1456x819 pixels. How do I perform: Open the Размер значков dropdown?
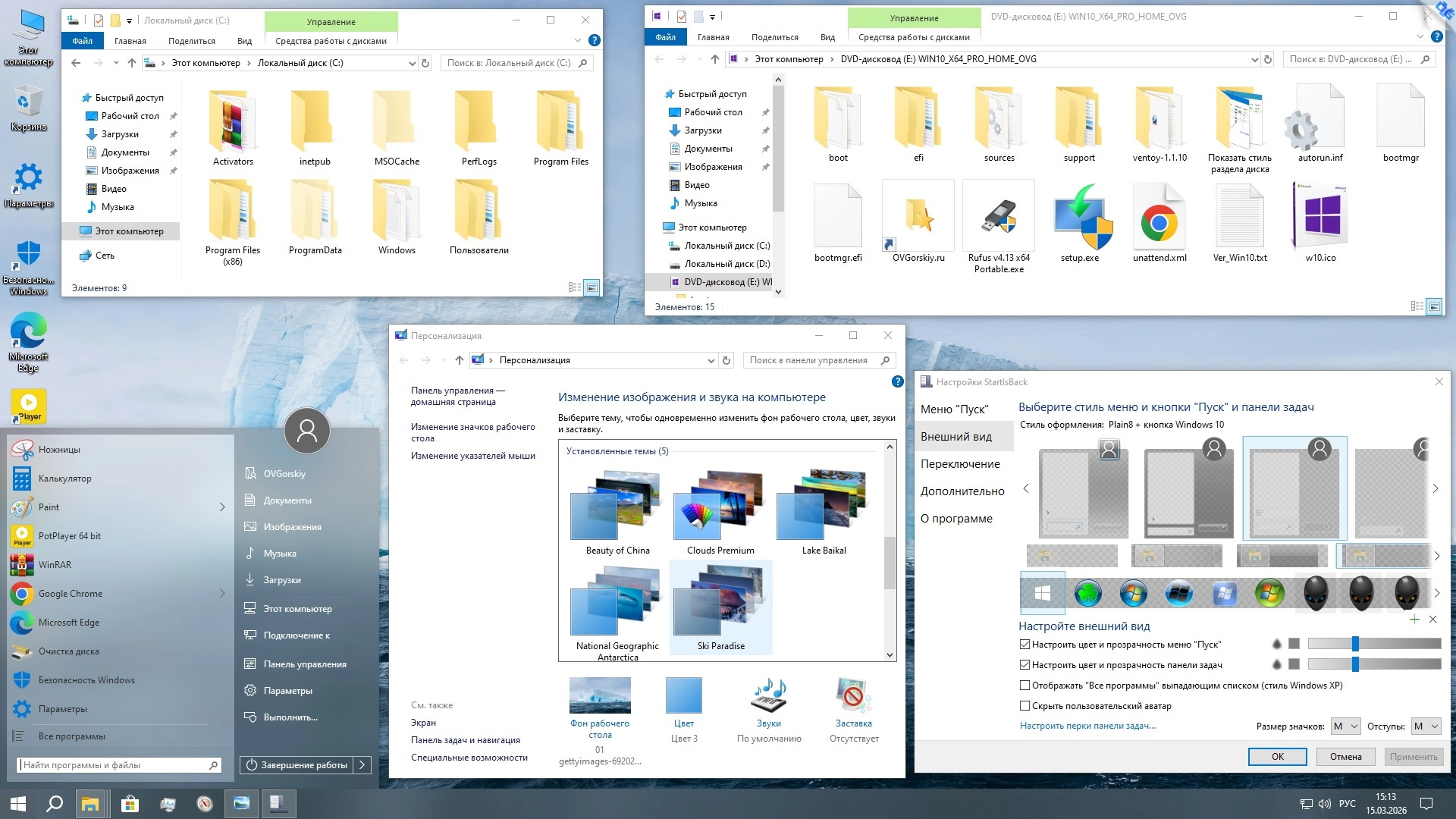[1345, 726]
